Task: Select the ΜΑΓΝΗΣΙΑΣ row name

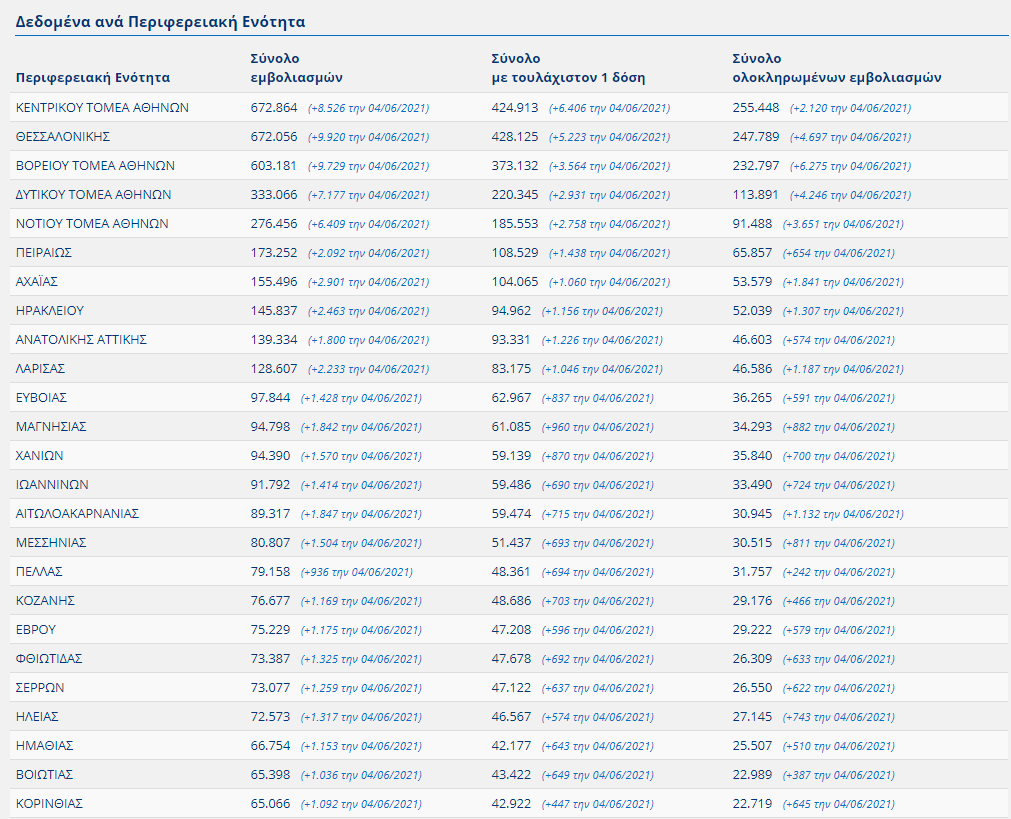Action: [x=51, y=427]
